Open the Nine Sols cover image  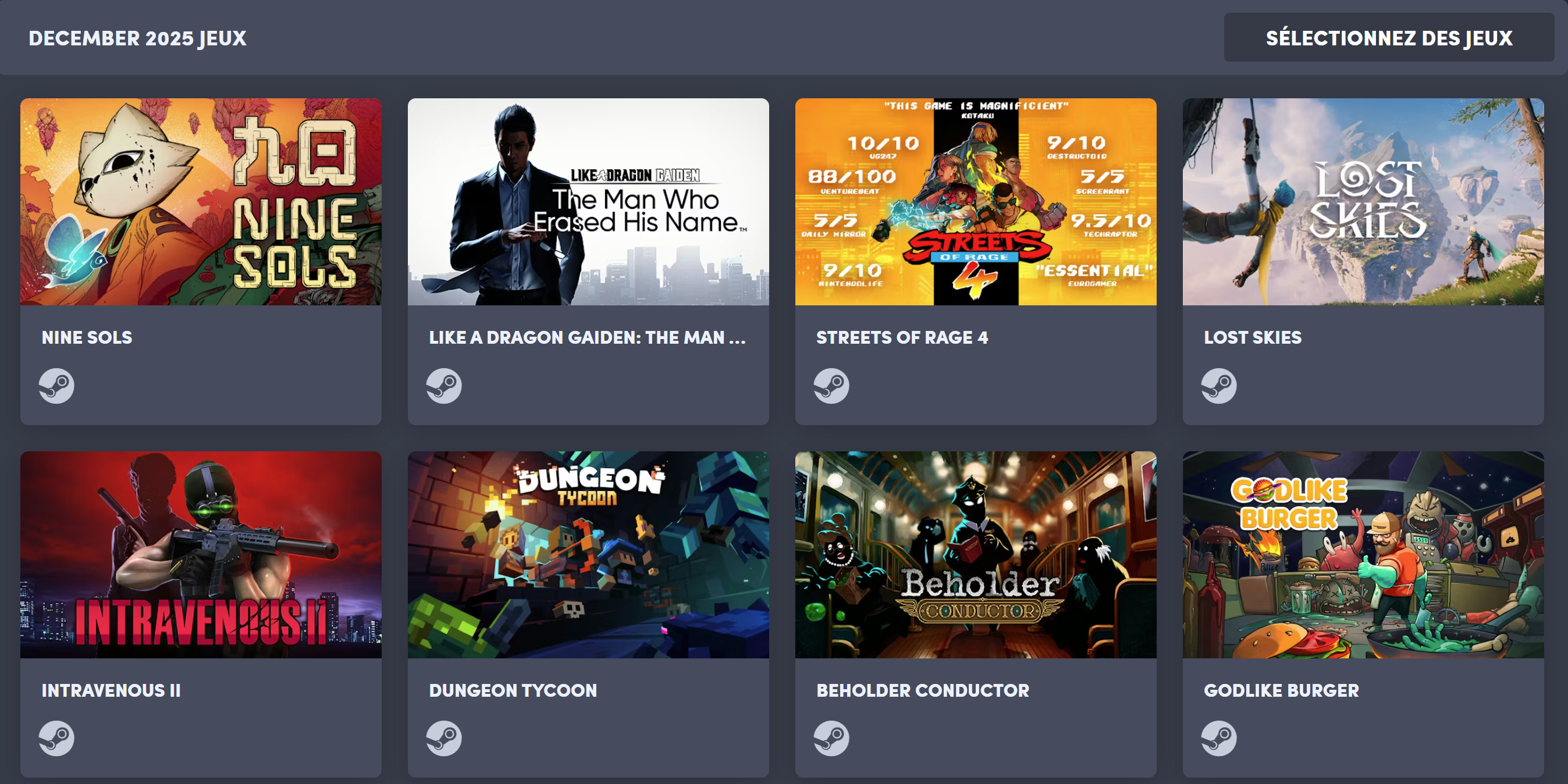[x=201, y=201]
